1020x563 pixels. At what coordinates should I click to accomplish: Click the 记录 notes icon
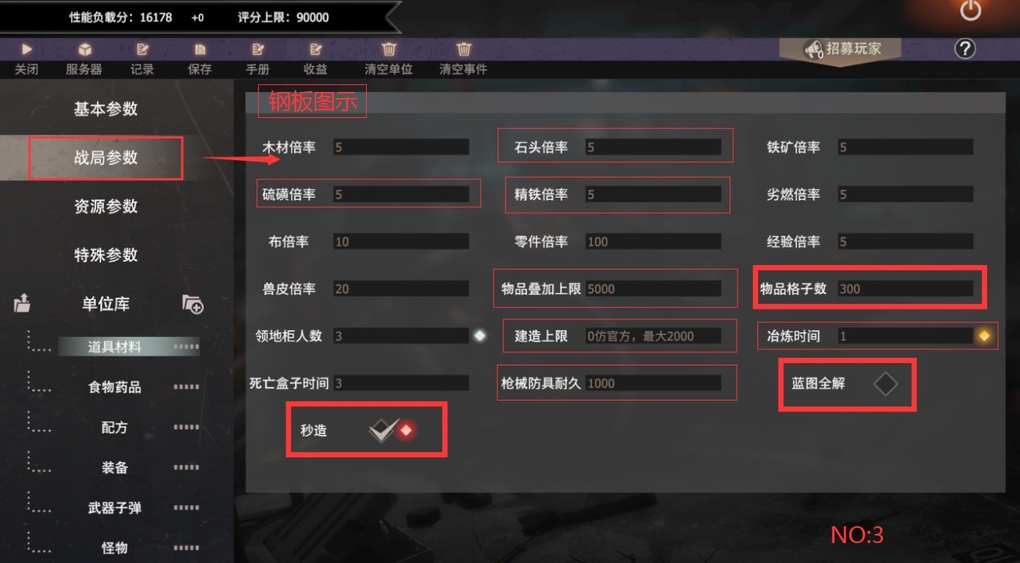142,49
